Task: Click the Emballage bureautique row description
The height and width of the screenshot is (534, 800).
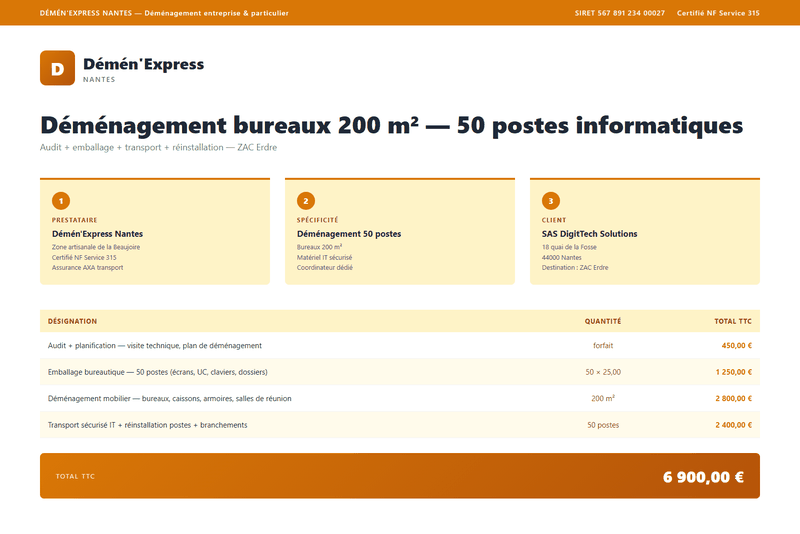Action: (x=158, y=372)
